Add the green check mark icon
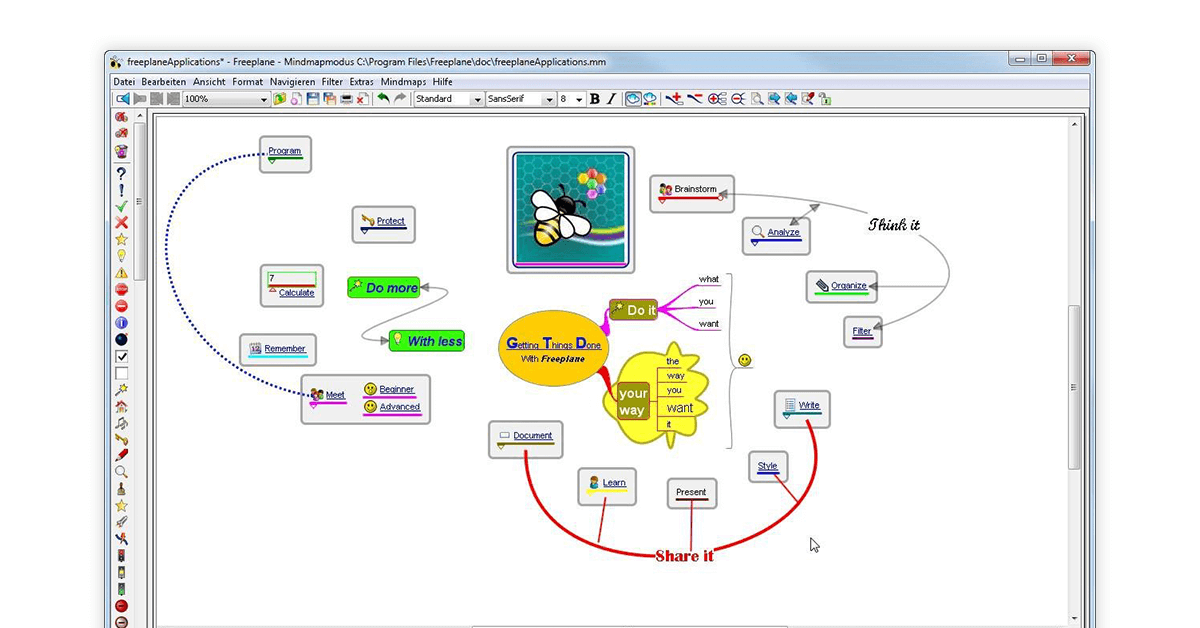Screen dimensions: 1200x628 (x=121, y=206)
